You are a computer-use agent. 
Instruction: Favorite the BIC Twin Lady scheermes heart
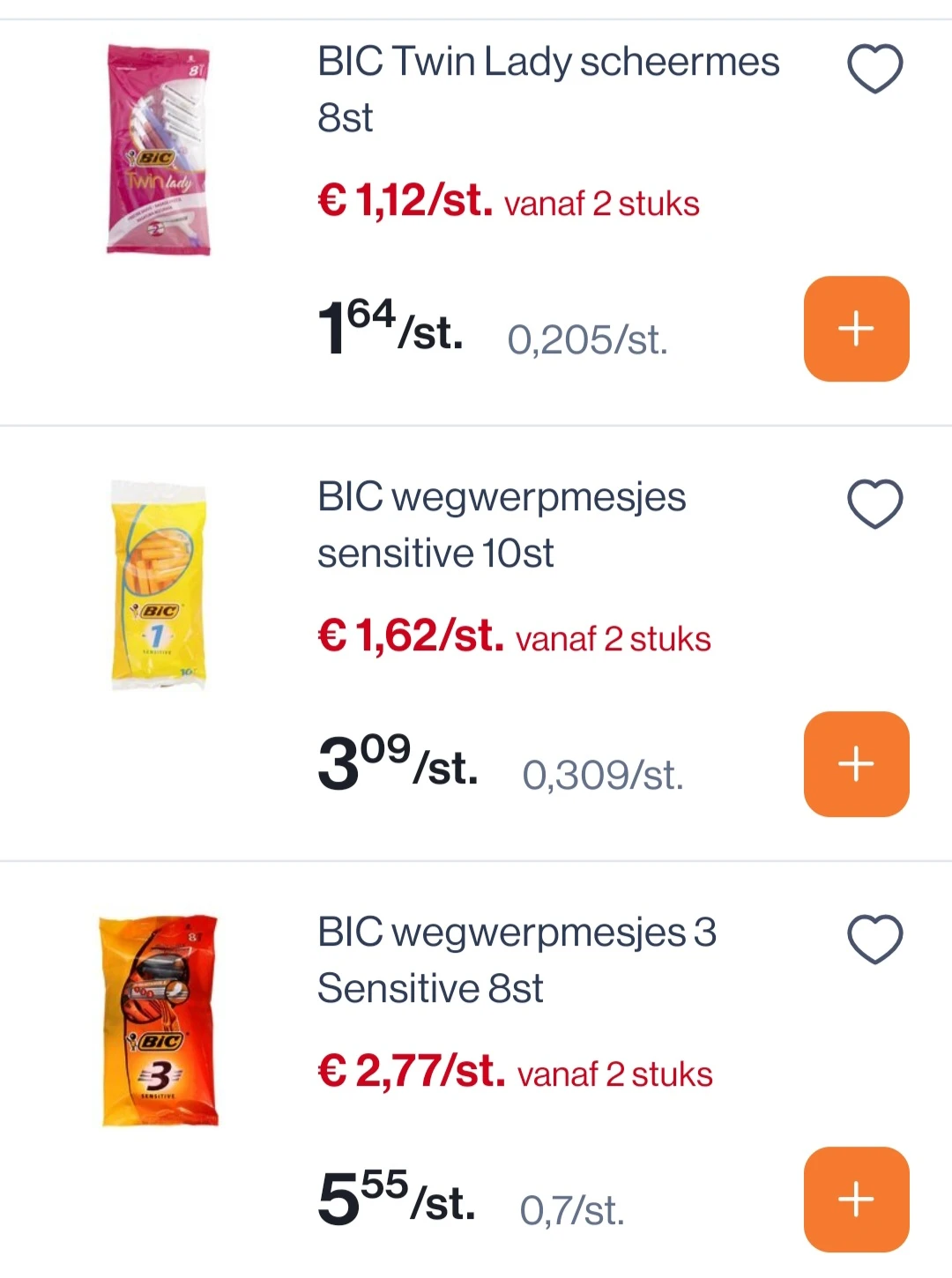tap(874, 69)
